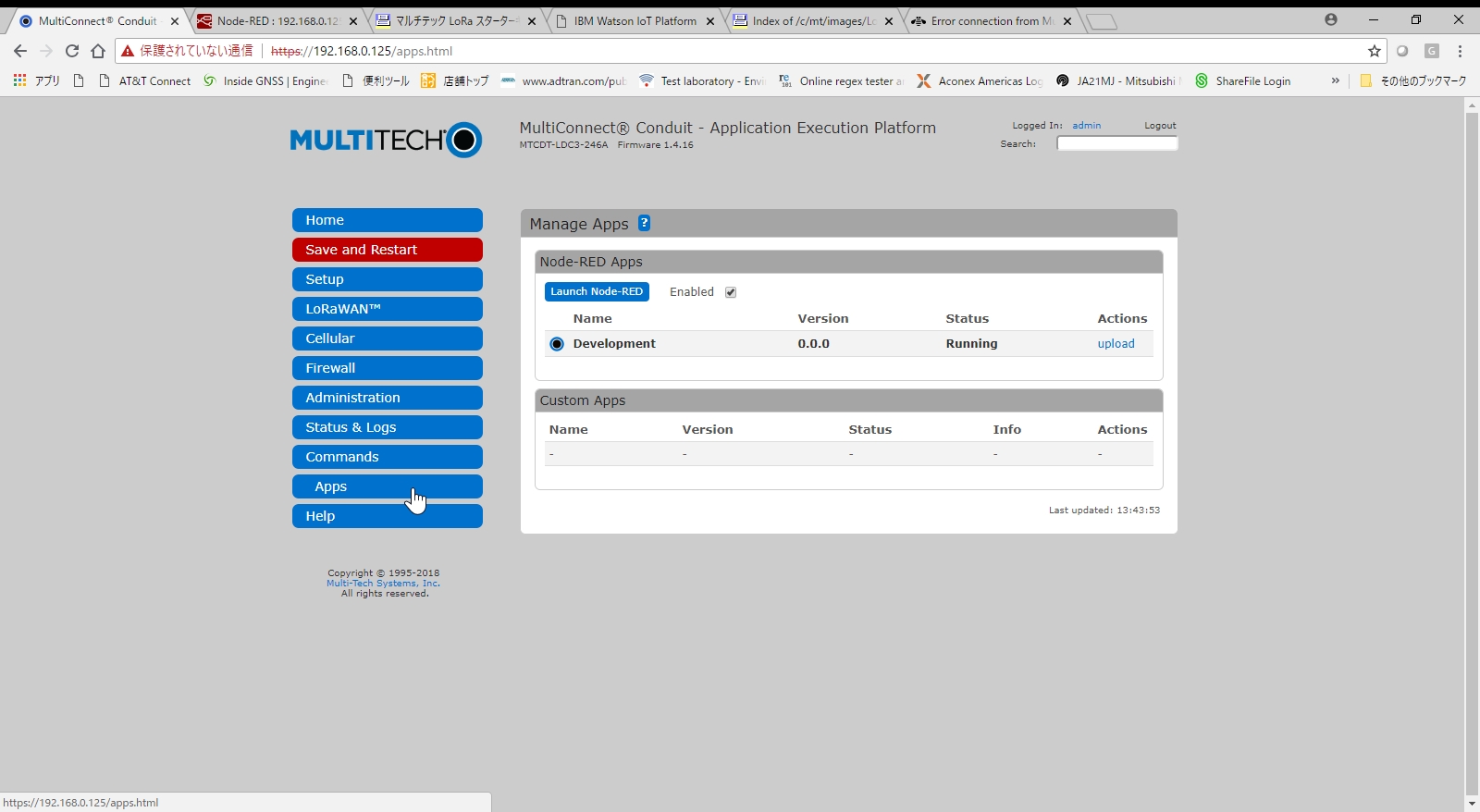Open the JA21MJ - Mitsubishi bookmark
The image size is (1480, 812).
pos(1118,80)
